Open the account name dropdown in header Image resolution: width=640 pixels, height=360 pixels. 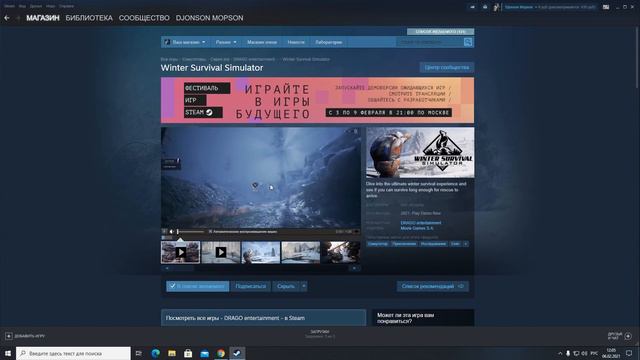click(550, 7)
